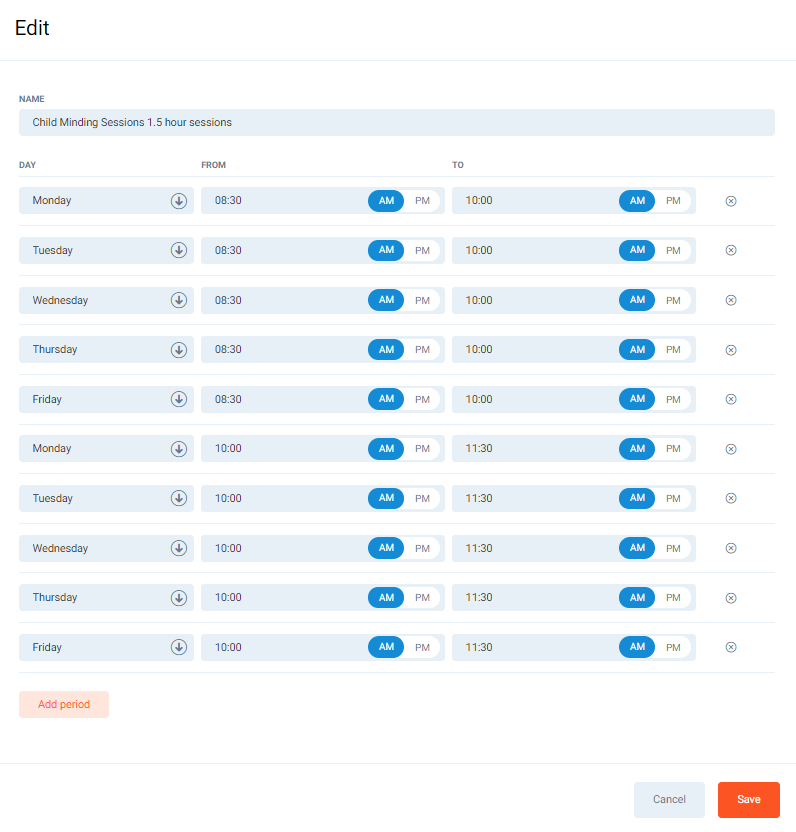The width and height of the screenshot is (796, 832).
Task: Remove the Monday 10:00 to 11:30 period
Action: [730, 449]
